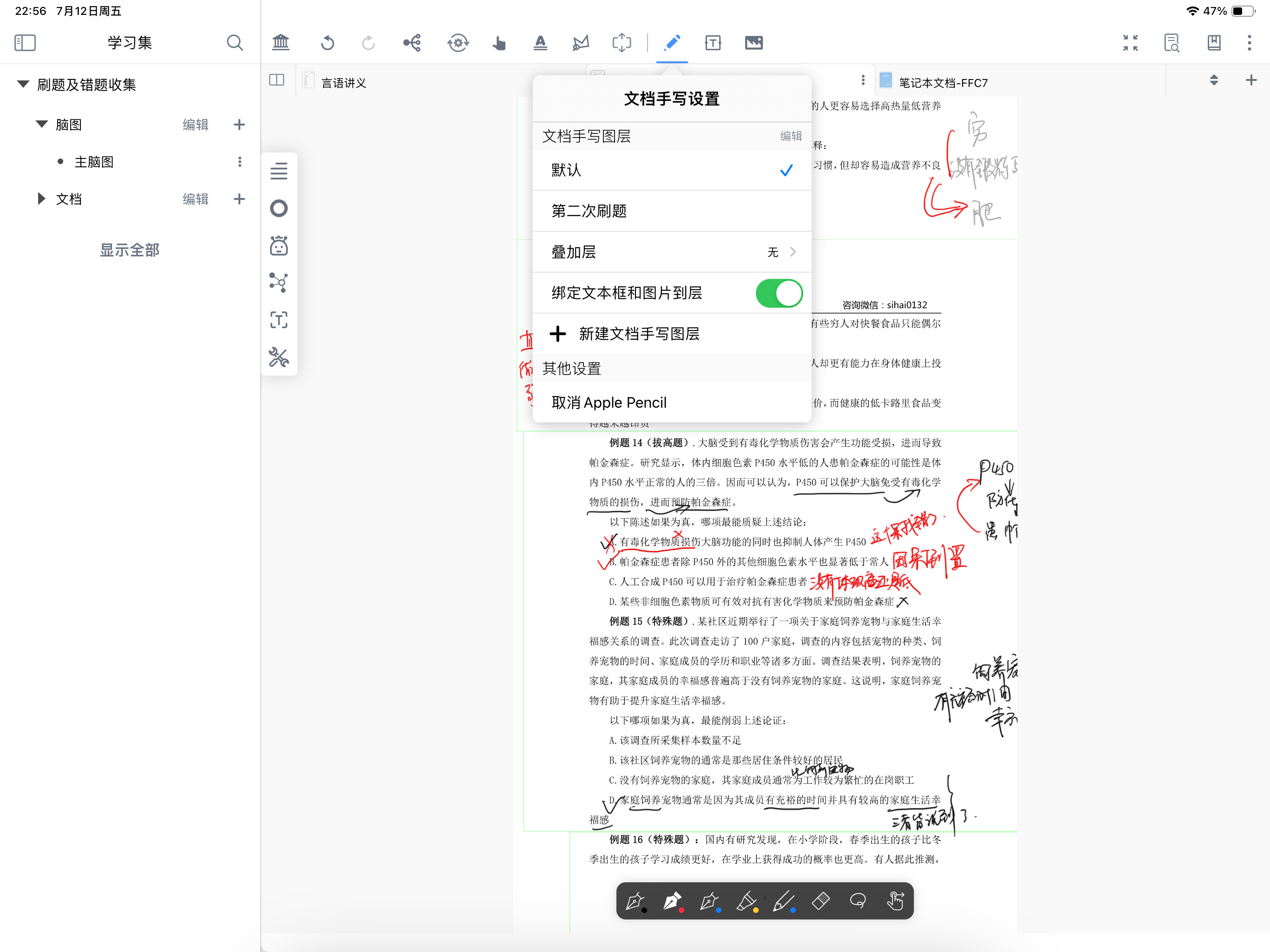Add a new tab with plus icon
Screen dimensions: 1270x952
(x=1251, y=80)
